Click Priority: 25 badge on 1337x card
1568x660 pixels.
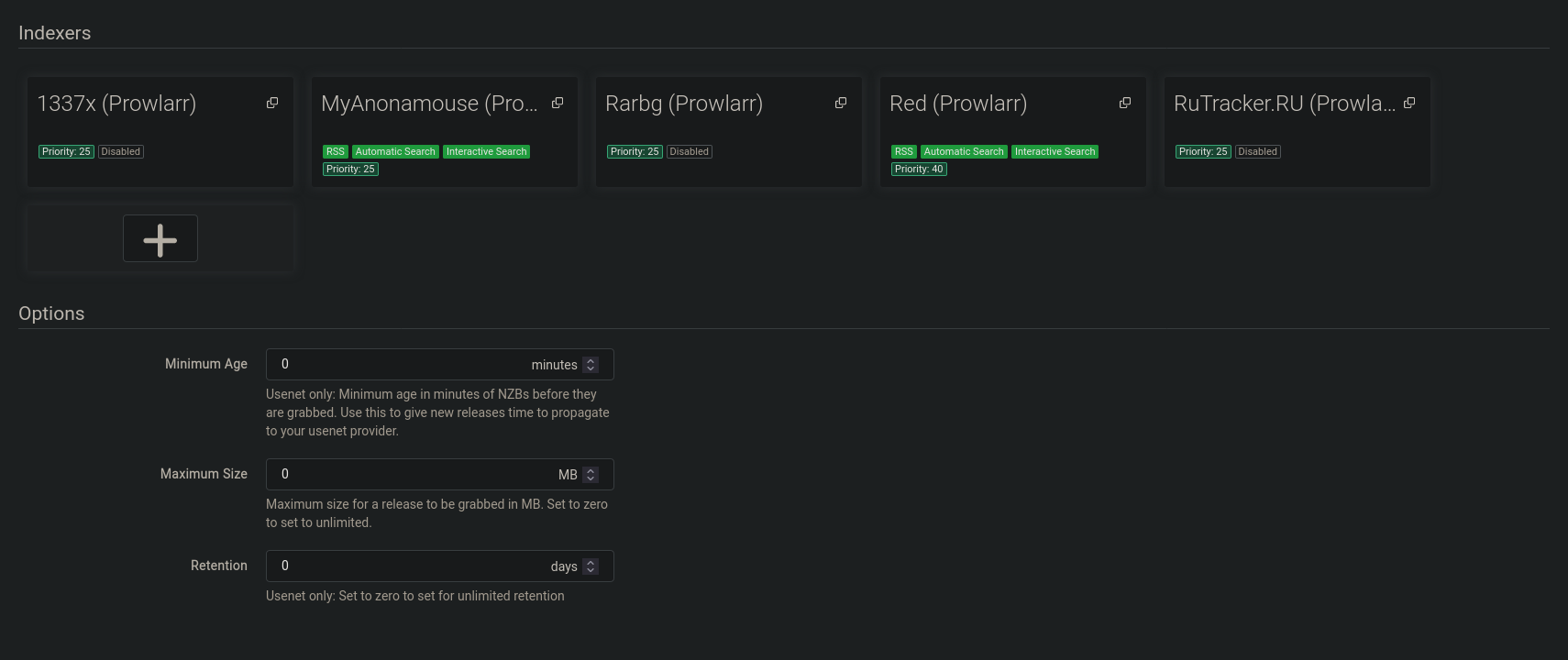(x=66, y=151)
